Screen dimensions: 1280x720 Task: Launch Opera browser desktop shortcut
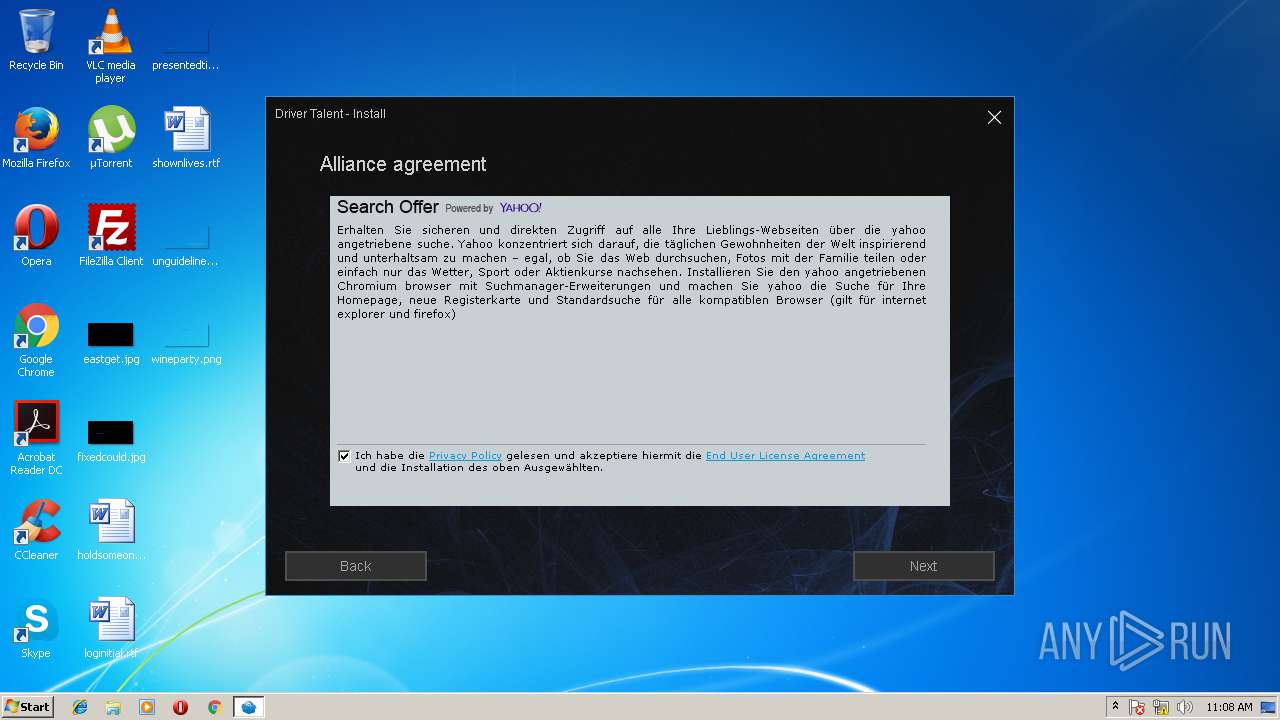(36, 236)
